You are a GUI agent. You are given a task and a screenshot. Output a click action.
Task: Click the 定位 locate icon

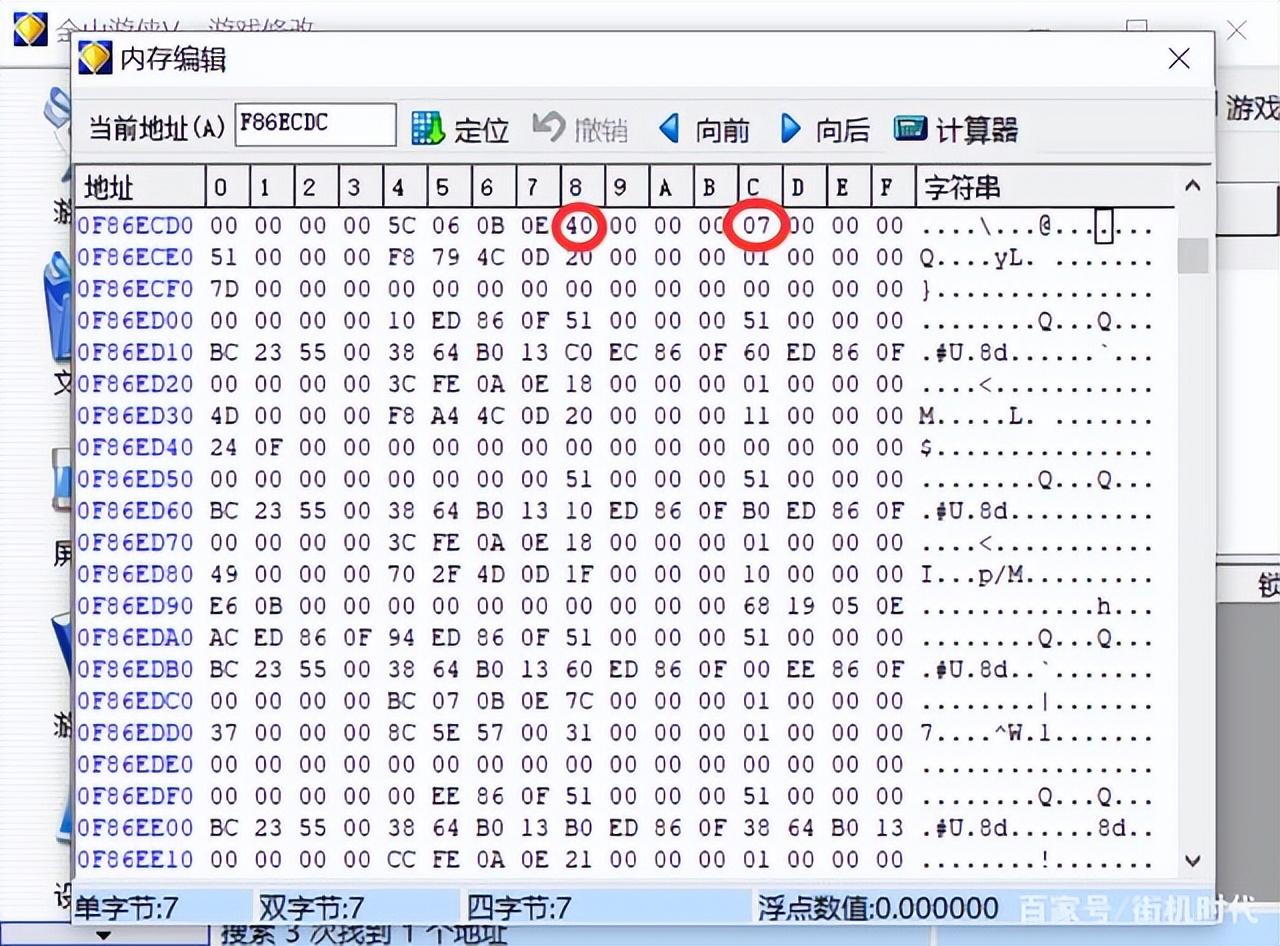[428, 128]
